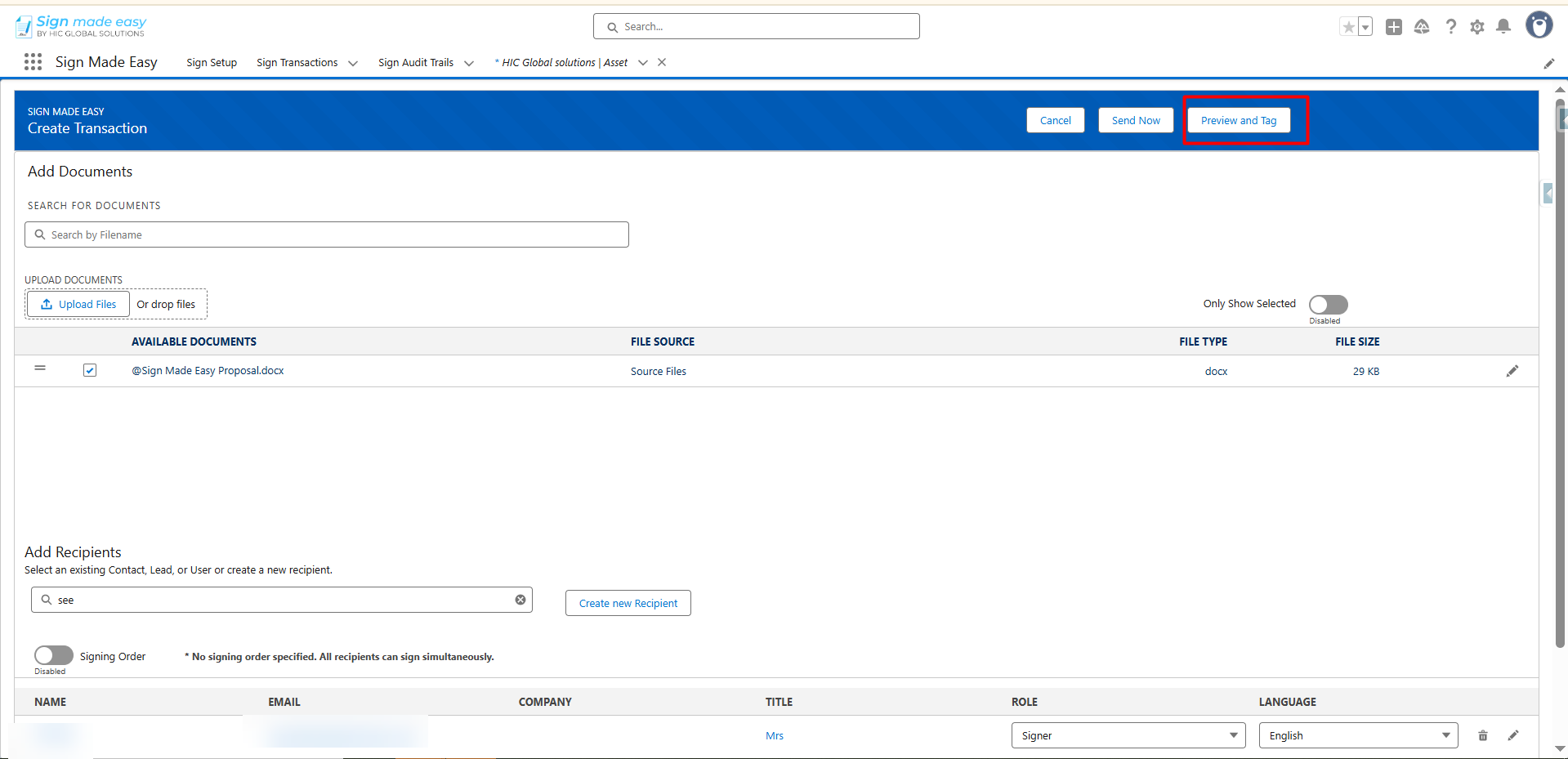Viewport: 1568px width, 759px height.
Task: Clear the recipient search field text
Action: pos(520,600)
